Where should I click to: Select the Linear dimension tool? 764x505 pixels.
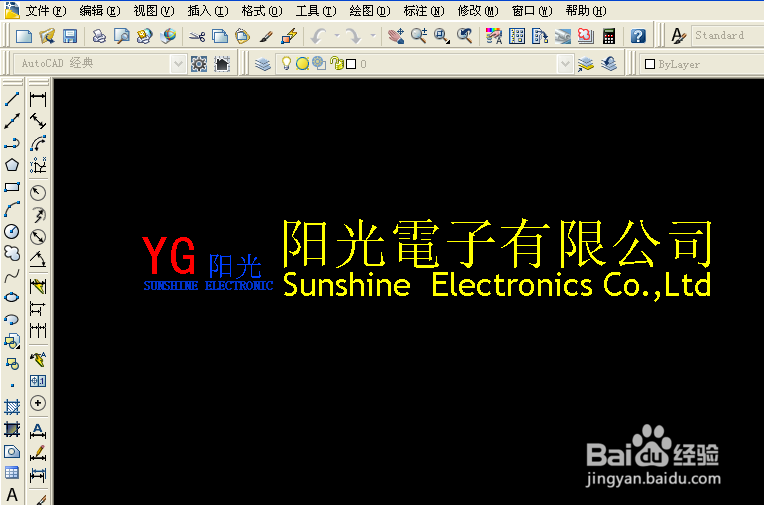pyautogui.click(x=38, y=99)
